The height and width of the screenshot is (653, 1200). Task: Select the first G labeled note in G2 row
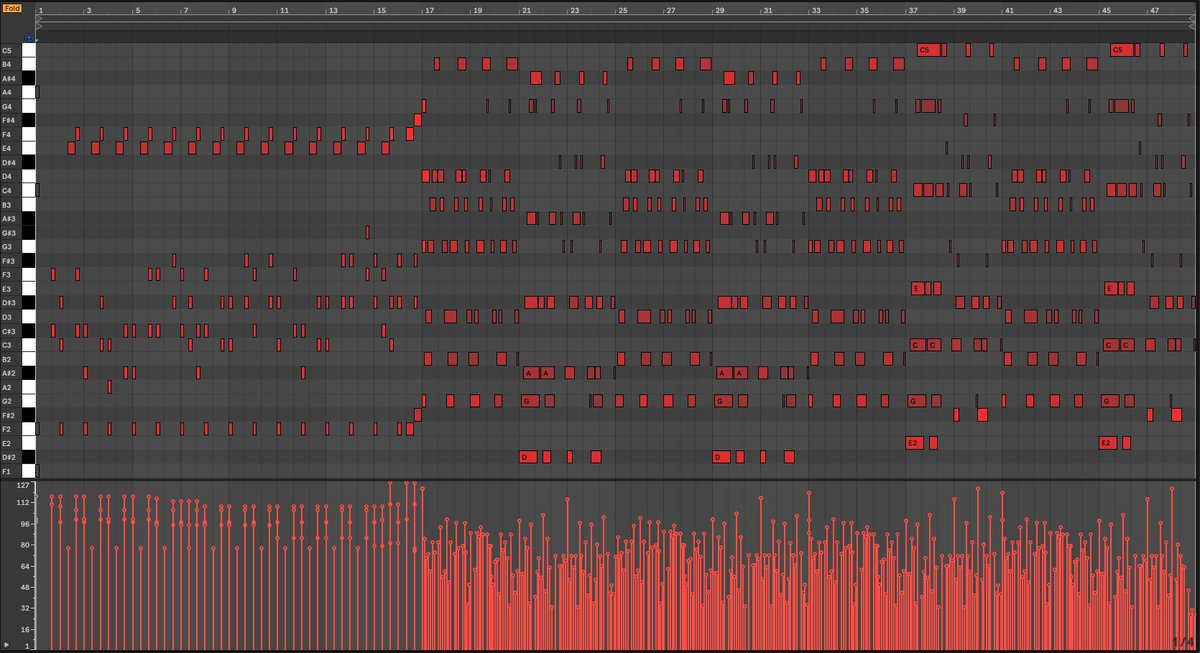pos(529,401)
